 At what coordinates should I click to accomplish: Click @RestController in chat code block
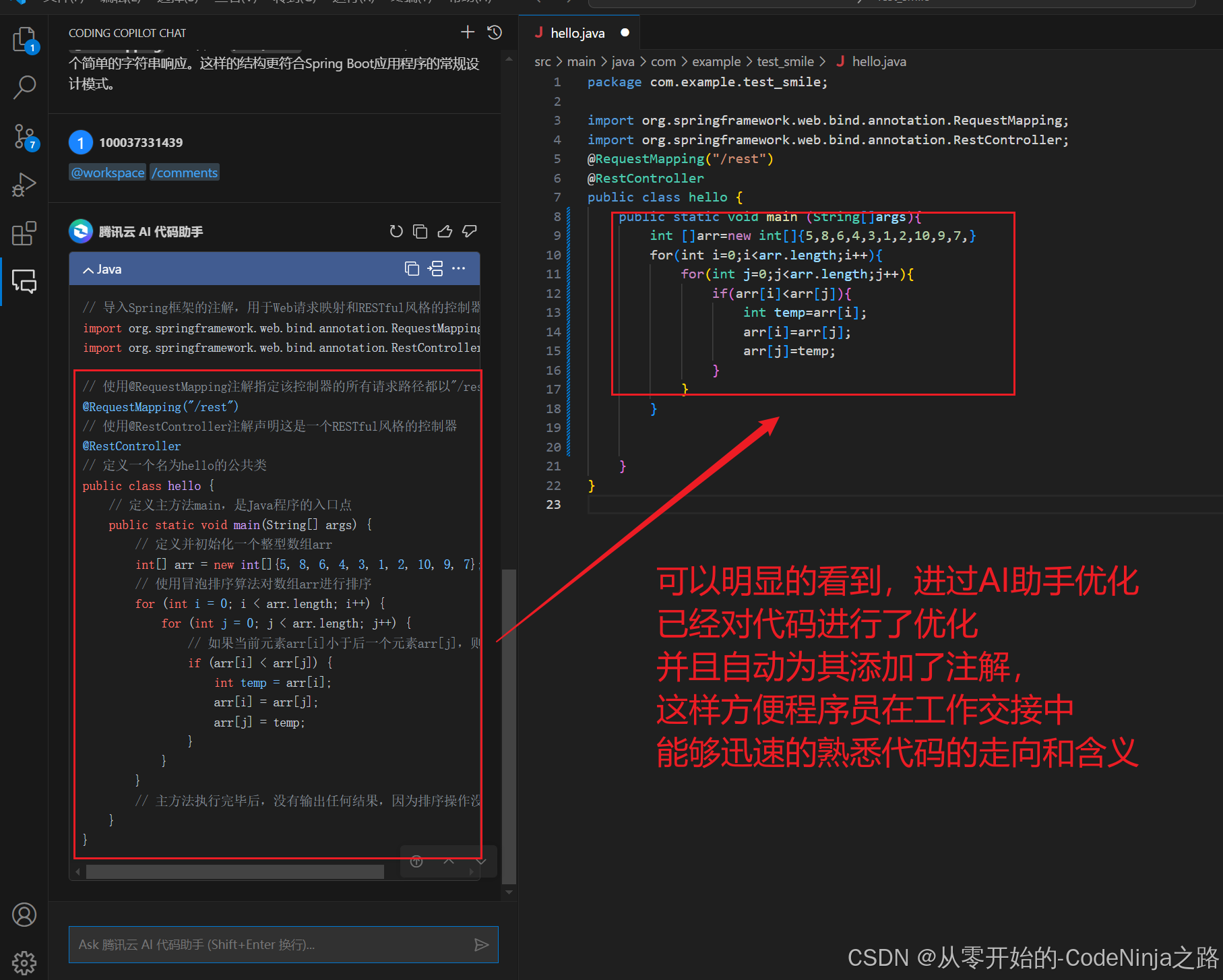tap(131, 446)
